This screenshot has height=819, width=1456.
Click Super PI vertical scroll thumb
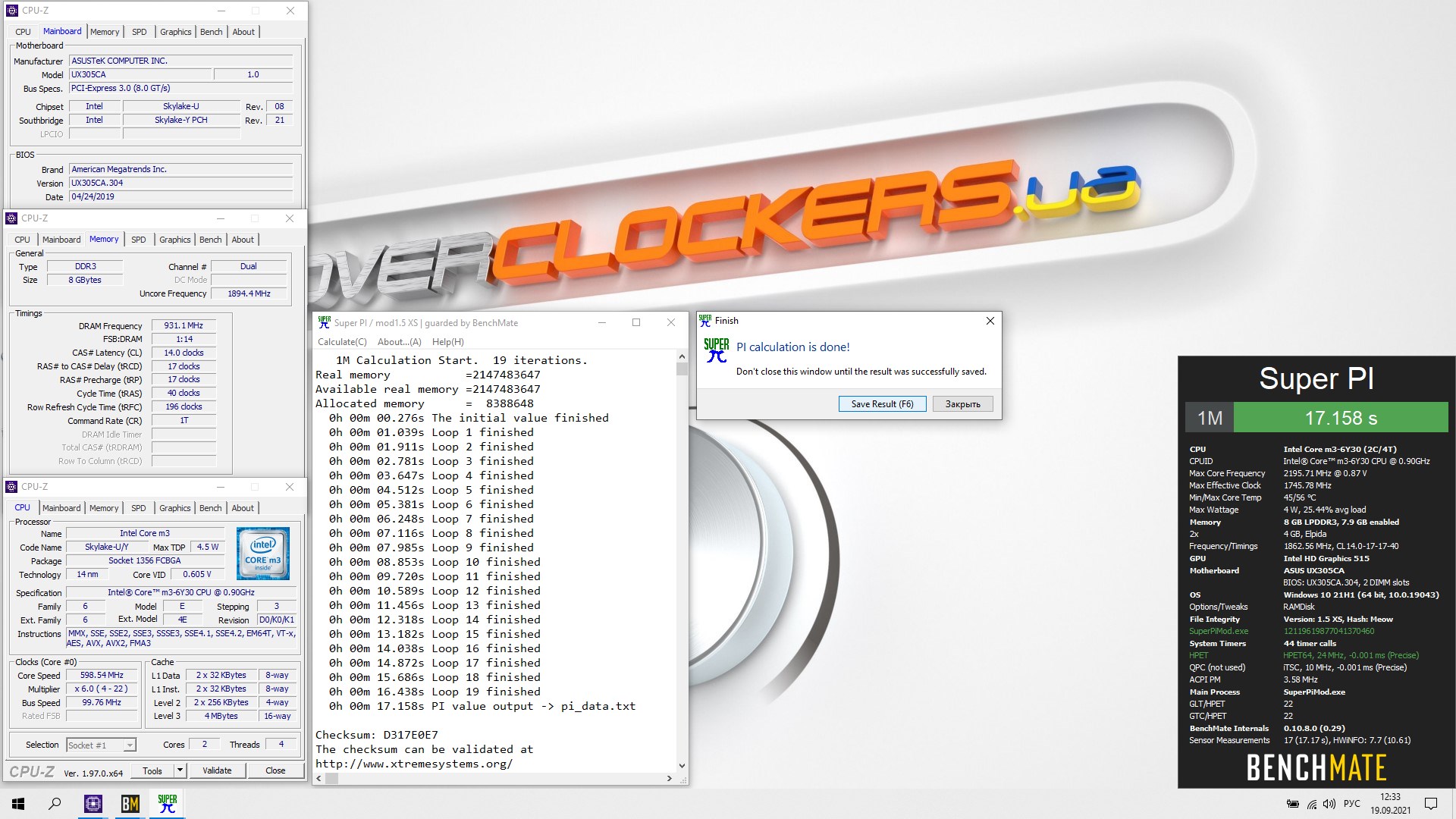point(682,369)
